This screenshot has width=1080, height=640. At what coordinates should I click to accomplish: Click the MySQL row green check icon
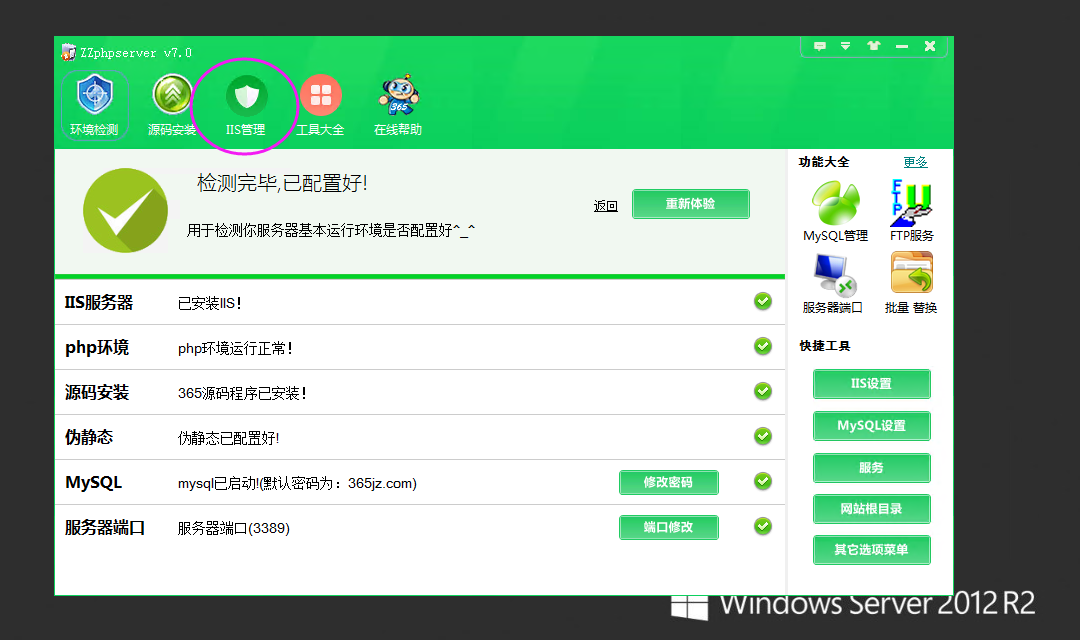pyautogui.click(x=762, y=481)
